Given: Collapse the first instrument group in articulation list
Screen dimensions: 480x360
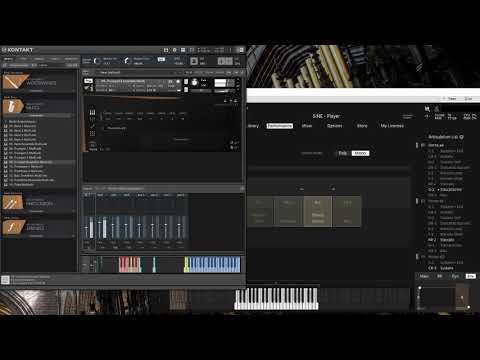Looking at the screenshot, I should 417,145.
